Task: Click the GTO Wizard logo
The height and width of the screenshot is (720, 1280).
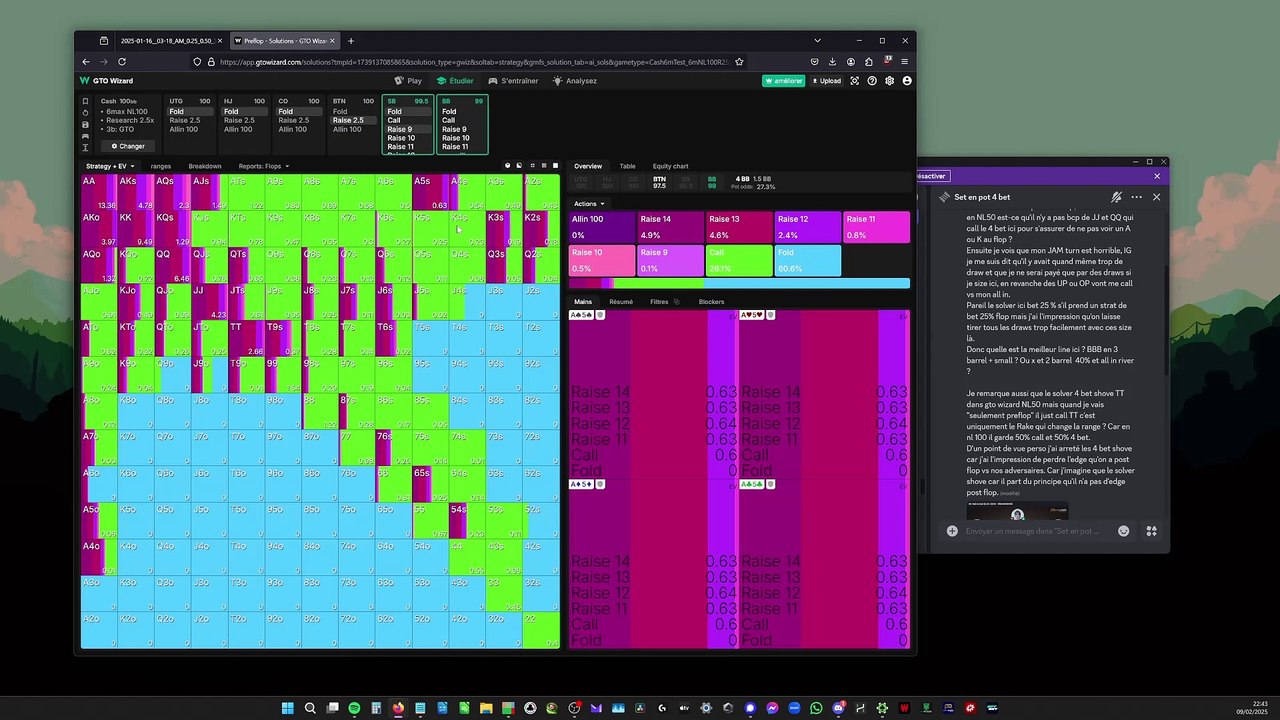Action: [x=106, y=81]
